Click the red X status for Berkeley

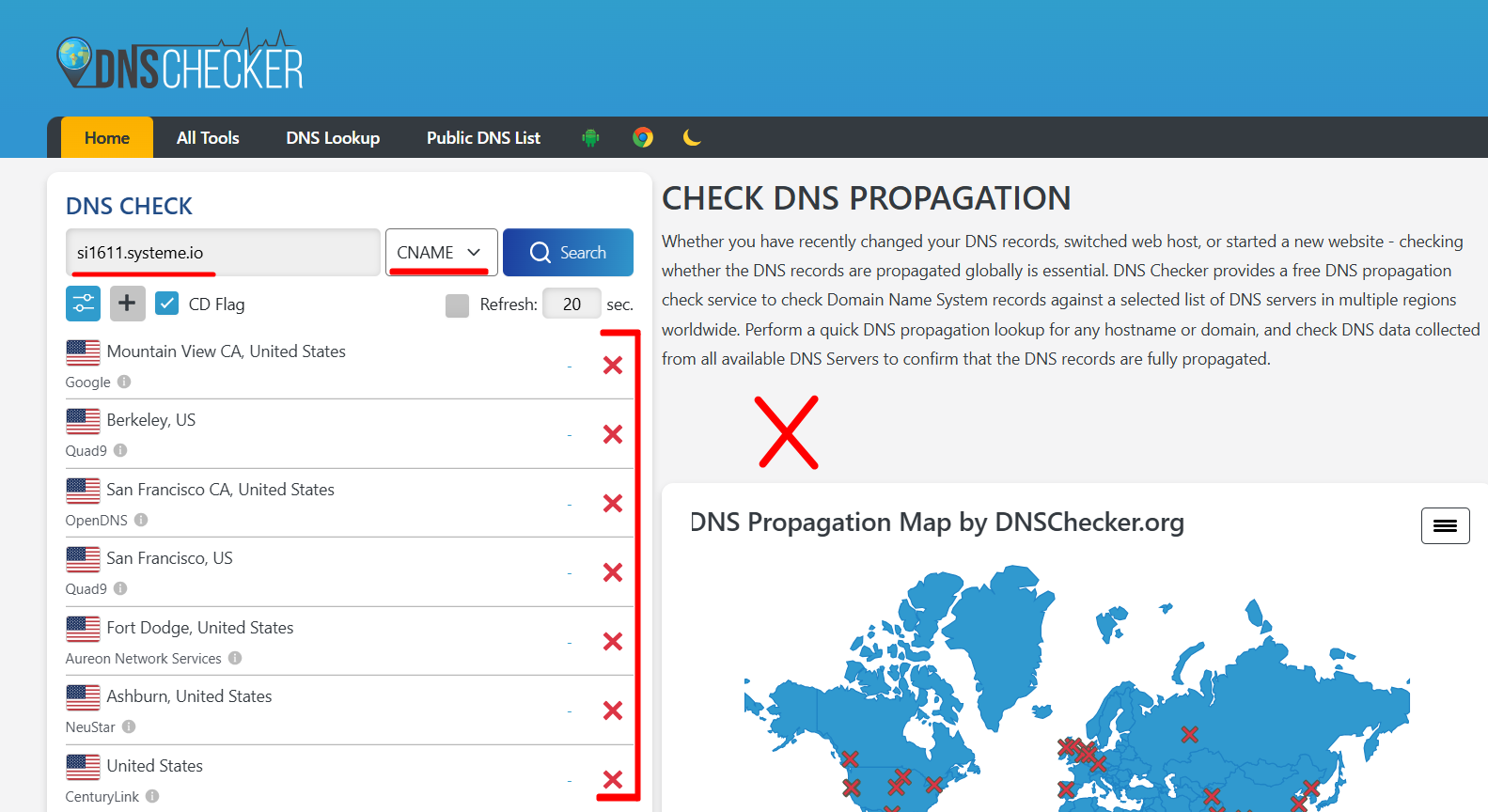[613, 434]
